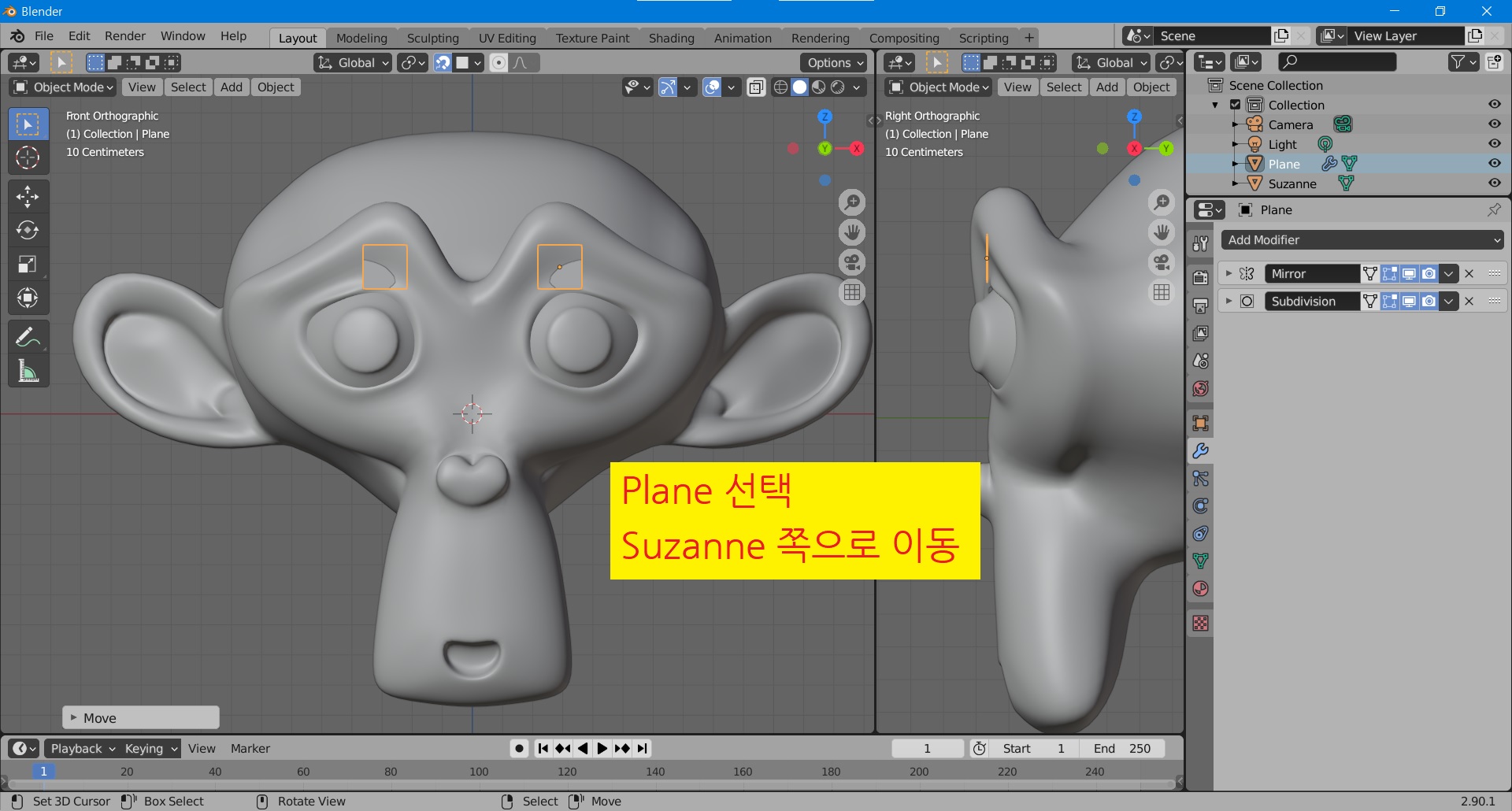Open the Modifier properties wrench tab
This screenshot has height=811, width=1512.
1200,451
